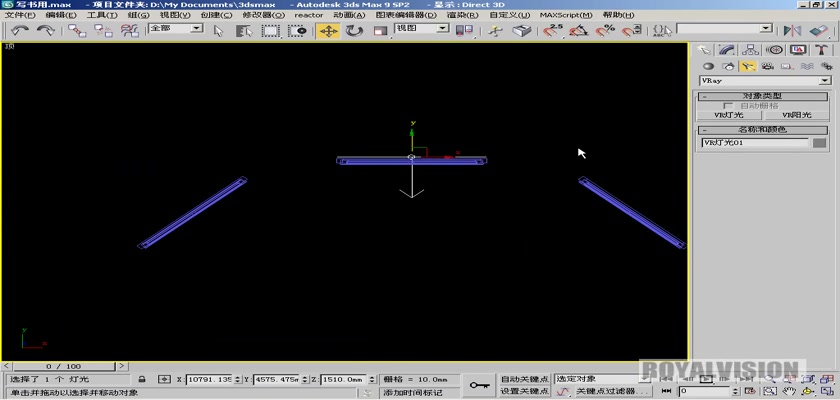Activate the Select and Rotate tool
Viewport: 840px width, 400px height.
coord(354,31)
